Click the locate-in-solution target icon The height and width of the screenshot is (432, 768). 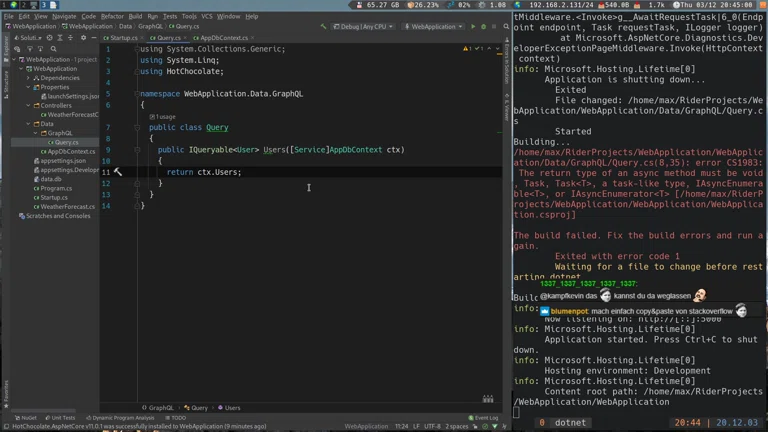pos(49,38)
